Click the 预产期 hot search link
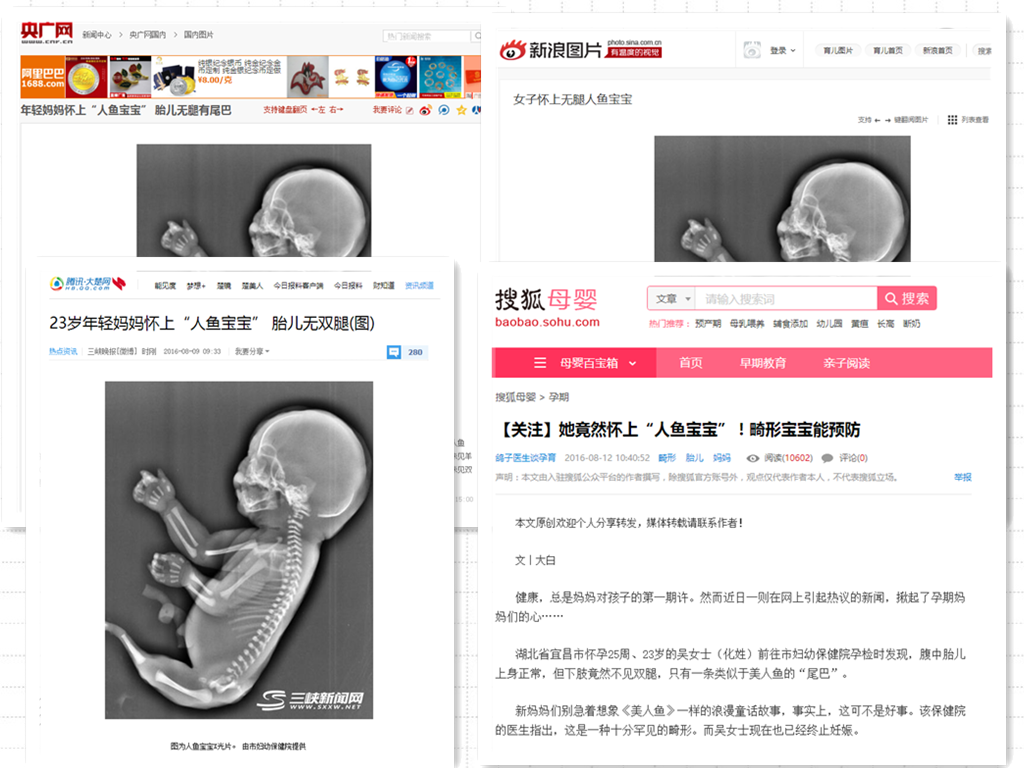The image size is (1024, 768). [x=708, y=323]
